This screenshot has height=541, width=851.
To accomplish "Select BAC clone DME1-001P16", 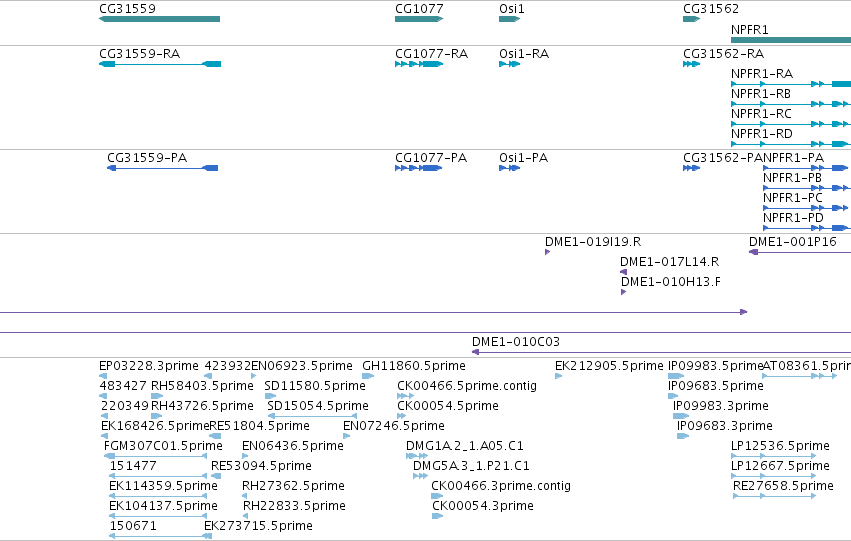I will [x=800, y=252].
